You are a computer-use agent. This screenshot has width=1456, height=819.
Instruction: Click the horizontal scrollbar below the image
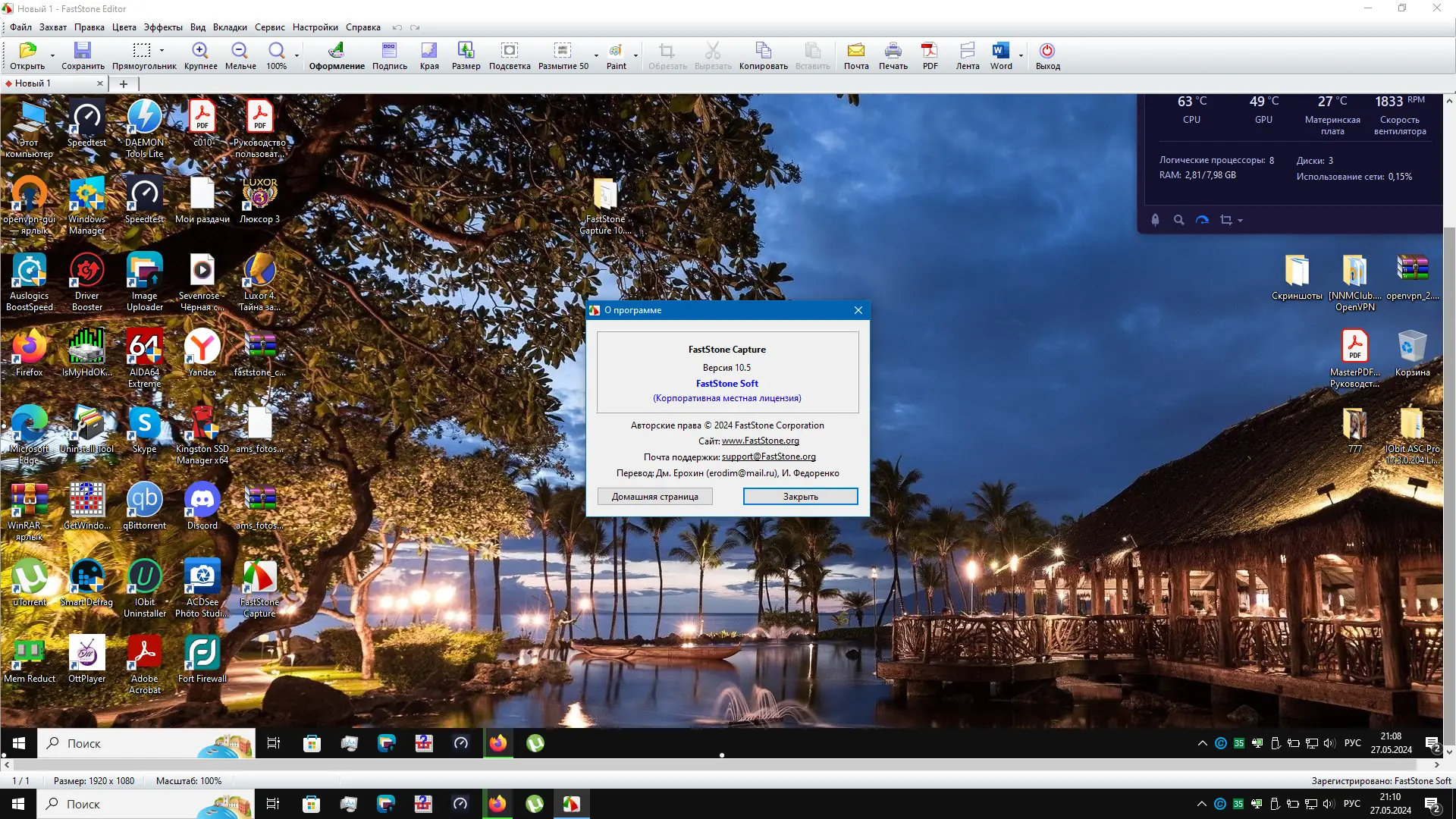[x=720, y=765]
